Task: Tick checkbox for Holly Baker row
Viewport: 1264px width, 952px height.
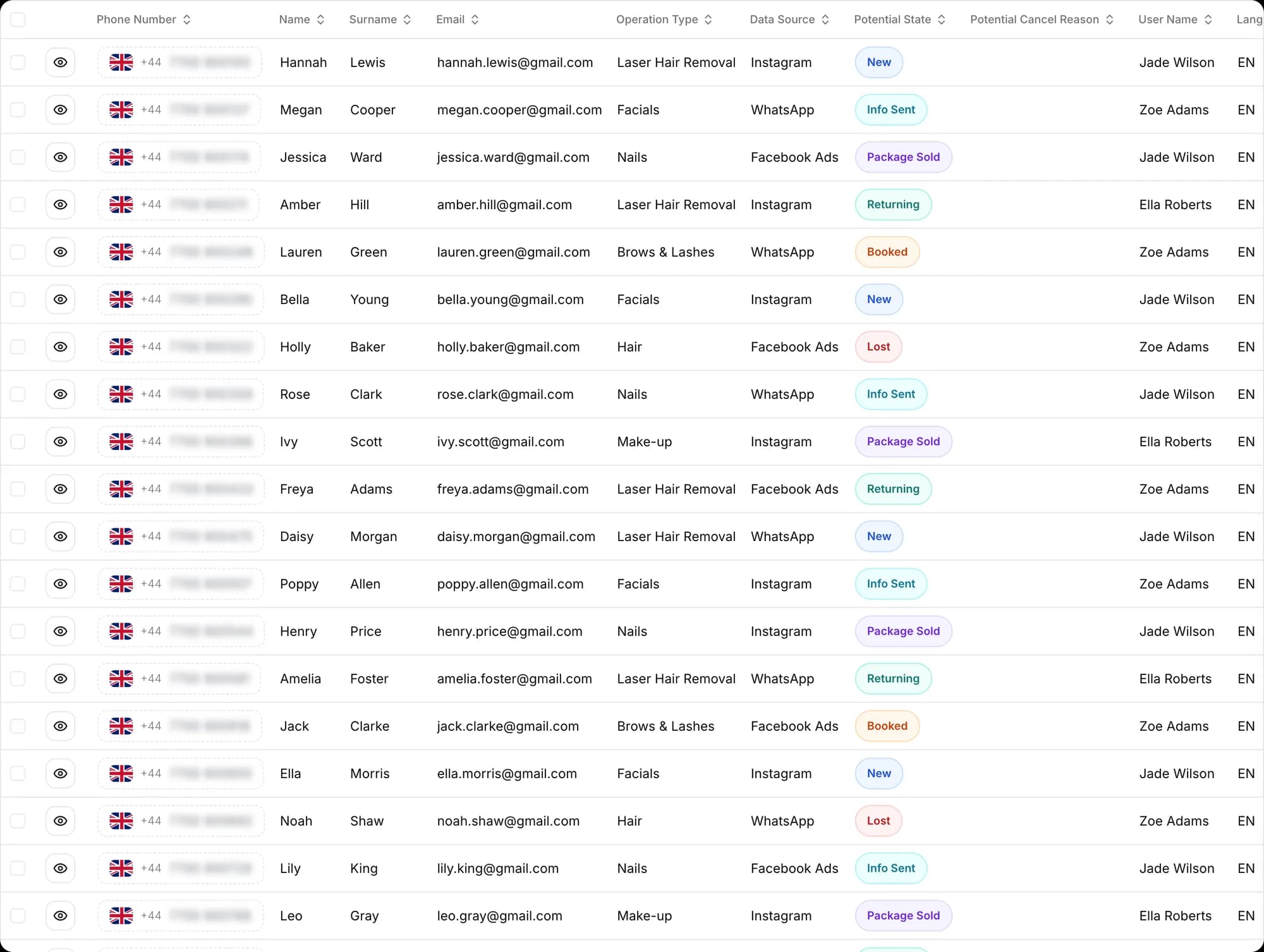Action: click(x=18, y=347)
